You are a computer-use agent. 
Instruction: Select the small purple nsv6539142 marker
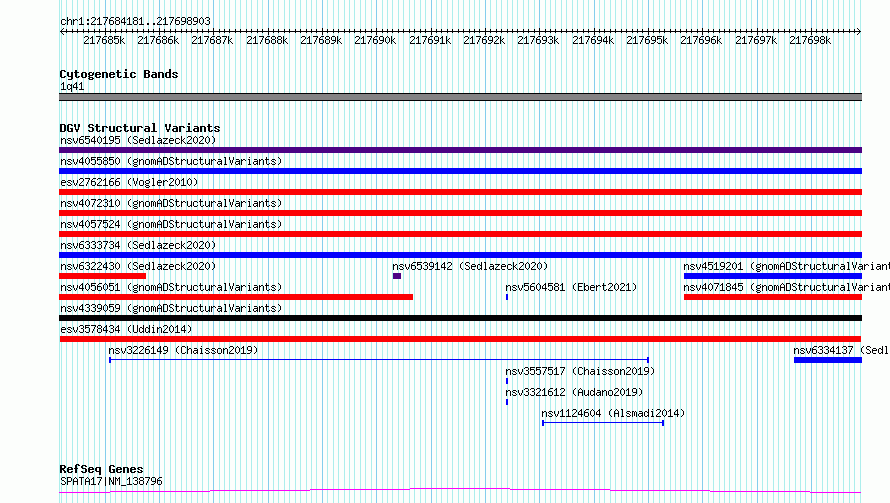397,276
